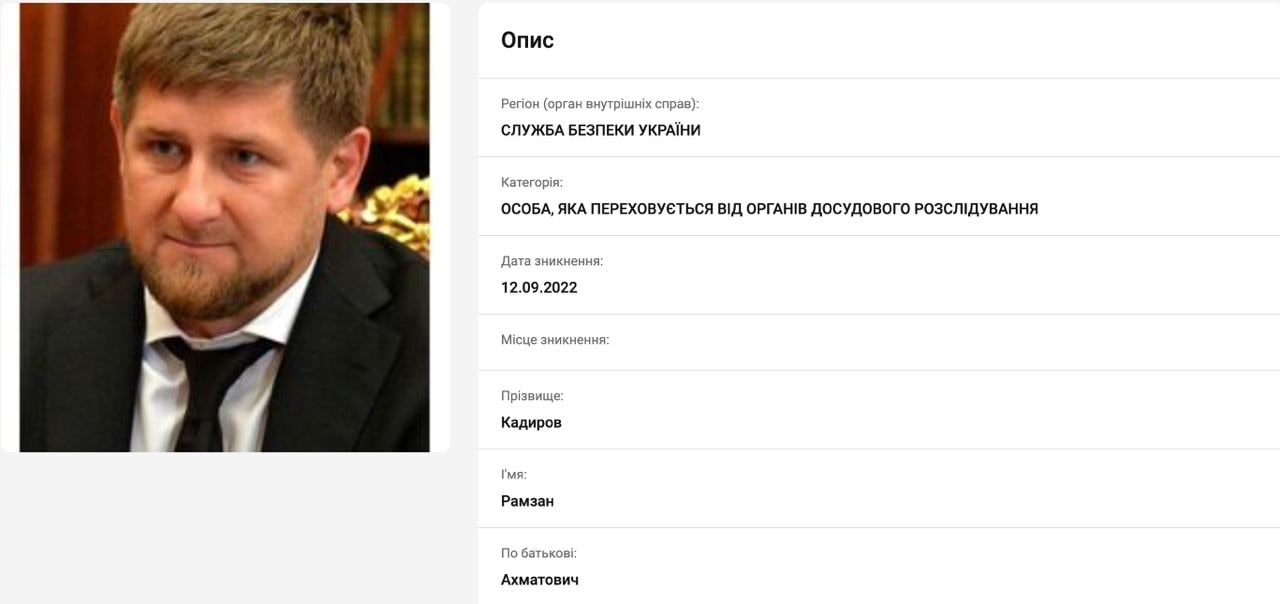Click the date value 12.09.2022

pyautogui.click(x=539, y=288)
